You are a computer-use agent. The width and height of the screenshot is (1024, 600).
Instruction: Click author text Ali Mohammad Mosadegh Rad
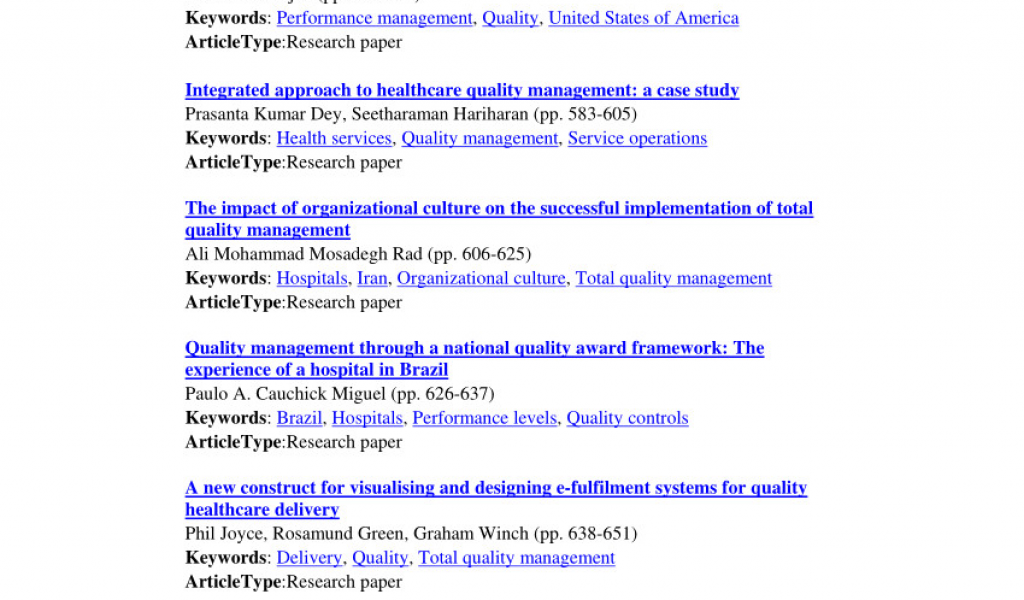pos(304,254)
